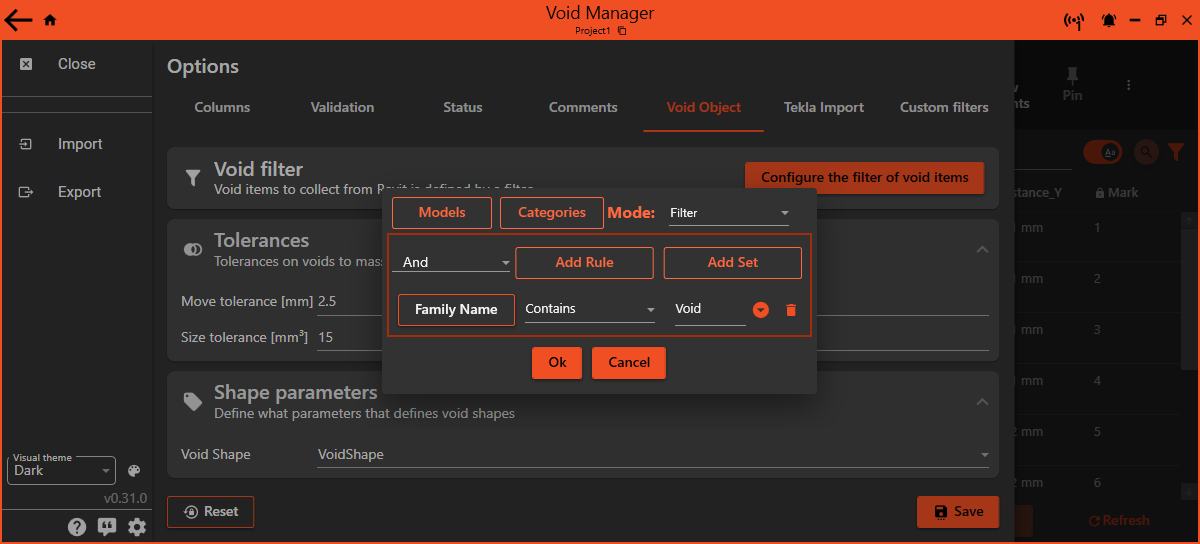Delete the Family Name rule
This screenshot has width=1200, height=544.
point(791,310)
